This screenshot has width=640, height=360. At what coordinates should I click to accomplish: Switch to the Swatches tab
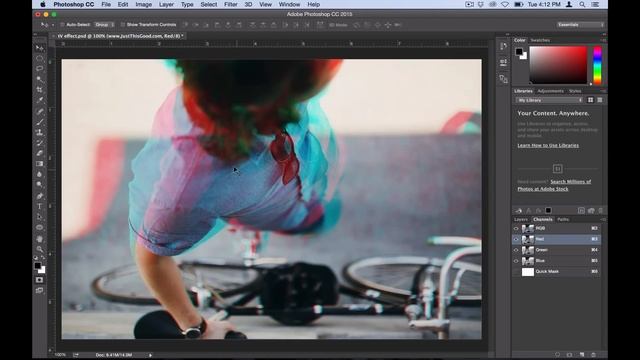tap(540, 40)
